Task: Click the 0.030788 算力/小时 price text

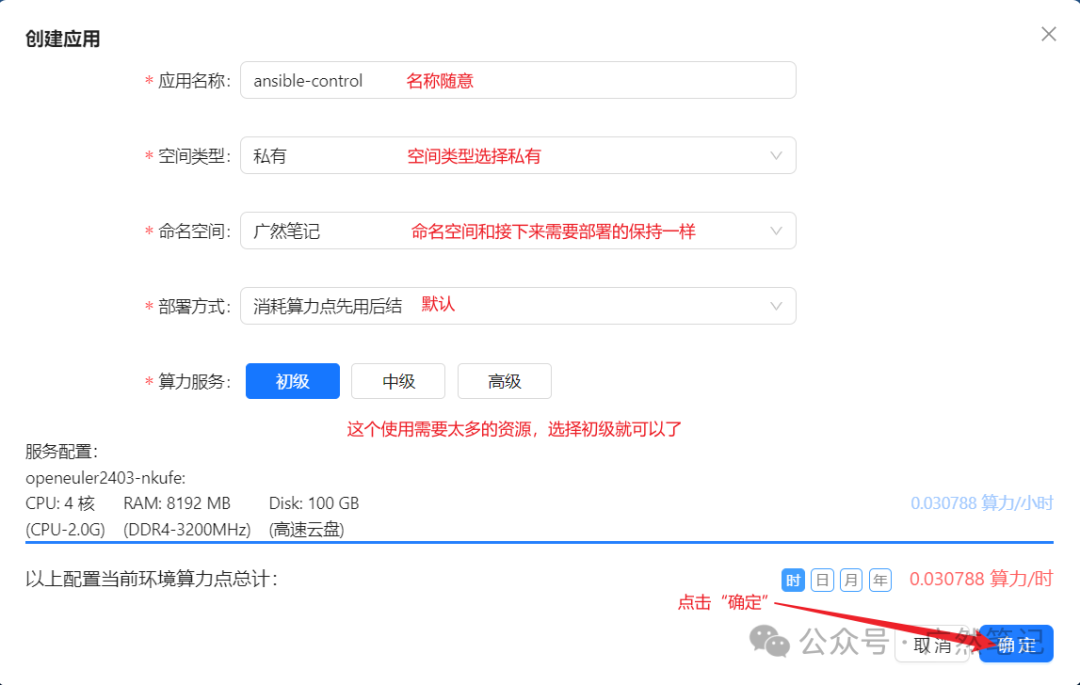Action: coord(982,503)
